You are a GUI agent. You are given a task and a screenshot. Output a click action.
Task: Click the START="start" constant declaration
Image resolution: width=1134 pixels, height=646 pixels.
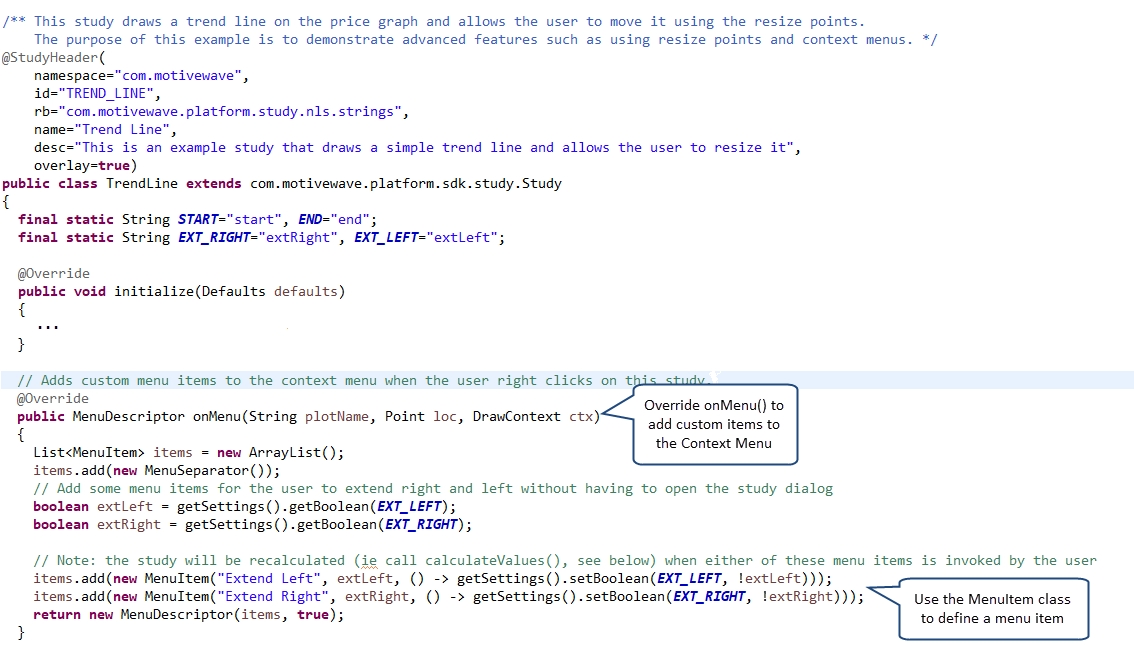pyautogui.click(x=231, y=219)
